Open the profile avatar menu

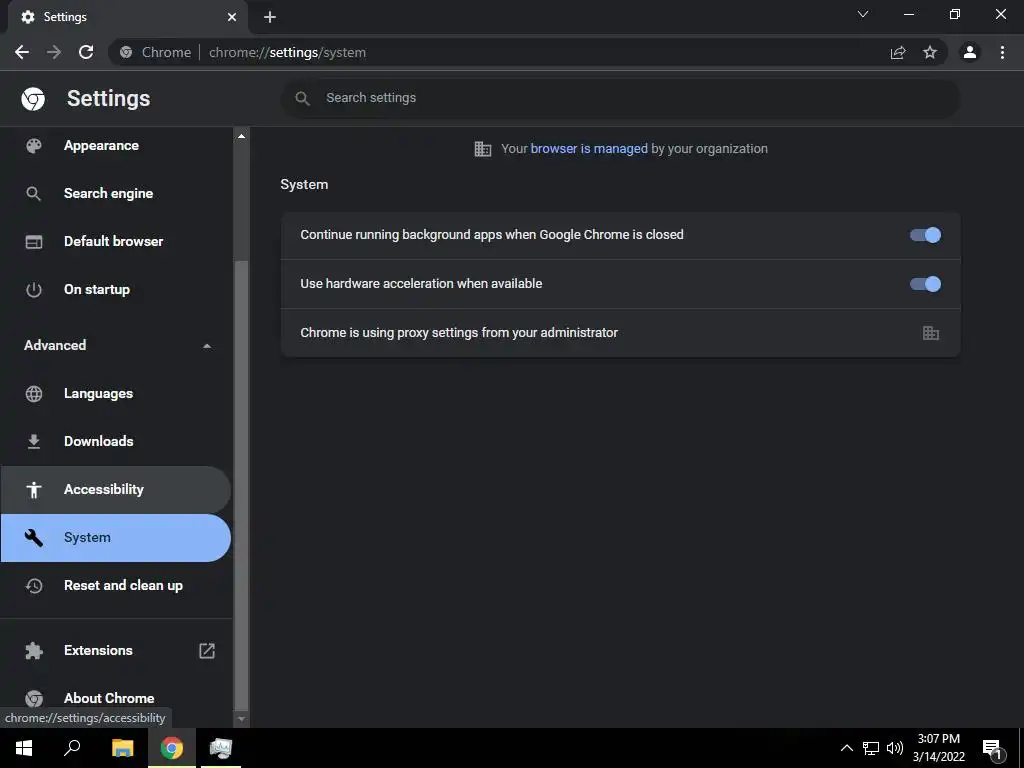tap(970, 52)
